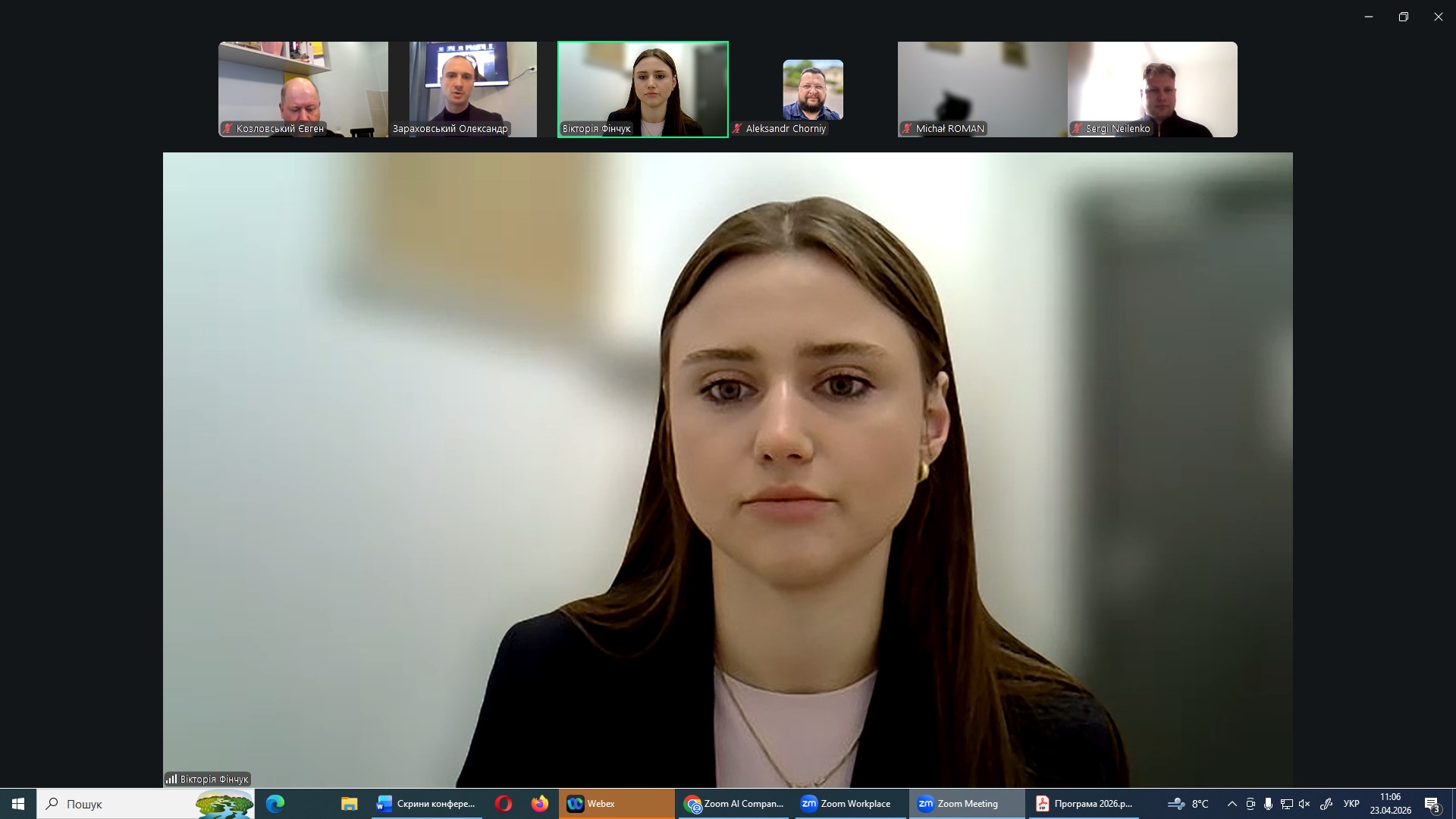
Task: Open the Windows notification center
Action: coord(1432,804)
